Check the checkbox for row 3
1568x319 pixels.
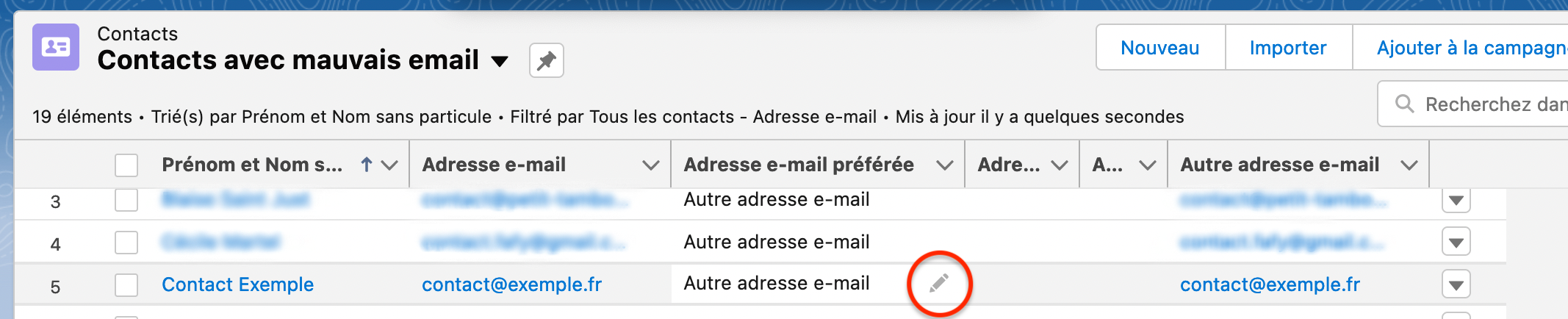(x=126, y=200)
